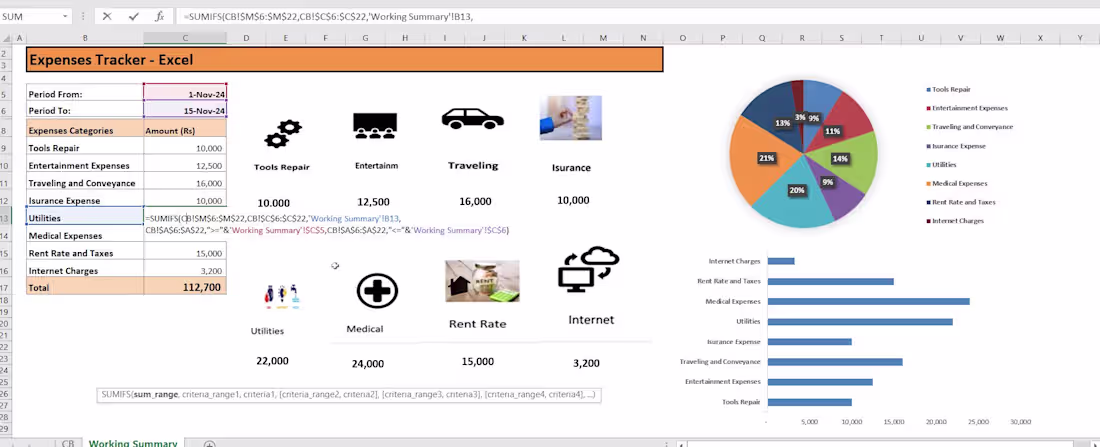
Task: Select row 17 header
Action: click(x=4, y=287)
